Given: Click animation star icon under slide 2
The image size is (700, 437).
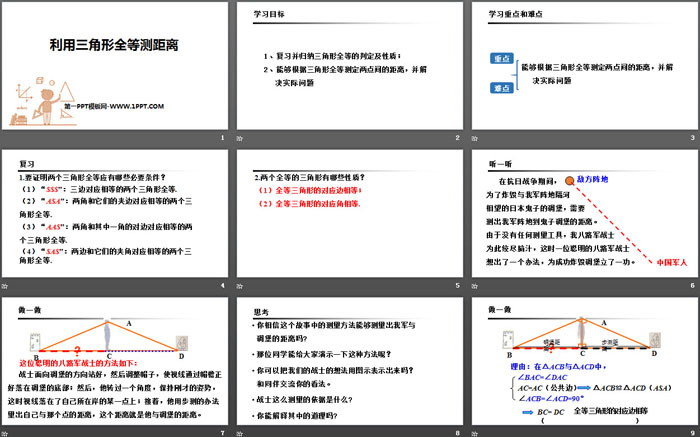Looking at the screenshot, I should [x=240, y=138].
